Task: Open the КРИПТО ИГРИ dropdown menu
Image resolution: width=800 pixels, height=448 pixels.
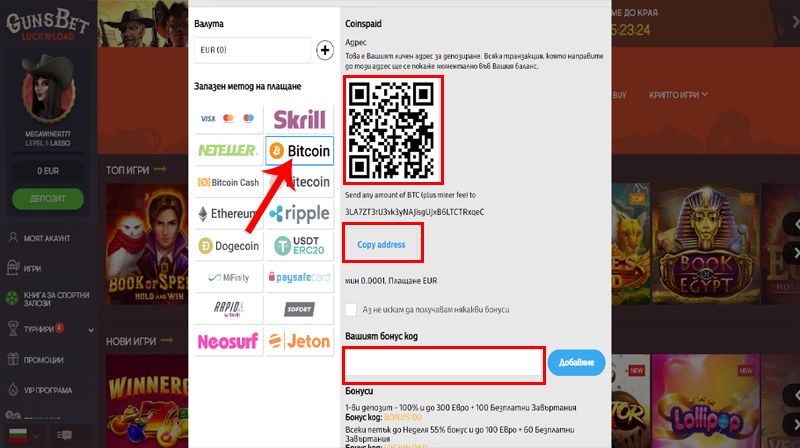Action: point(678,95)
